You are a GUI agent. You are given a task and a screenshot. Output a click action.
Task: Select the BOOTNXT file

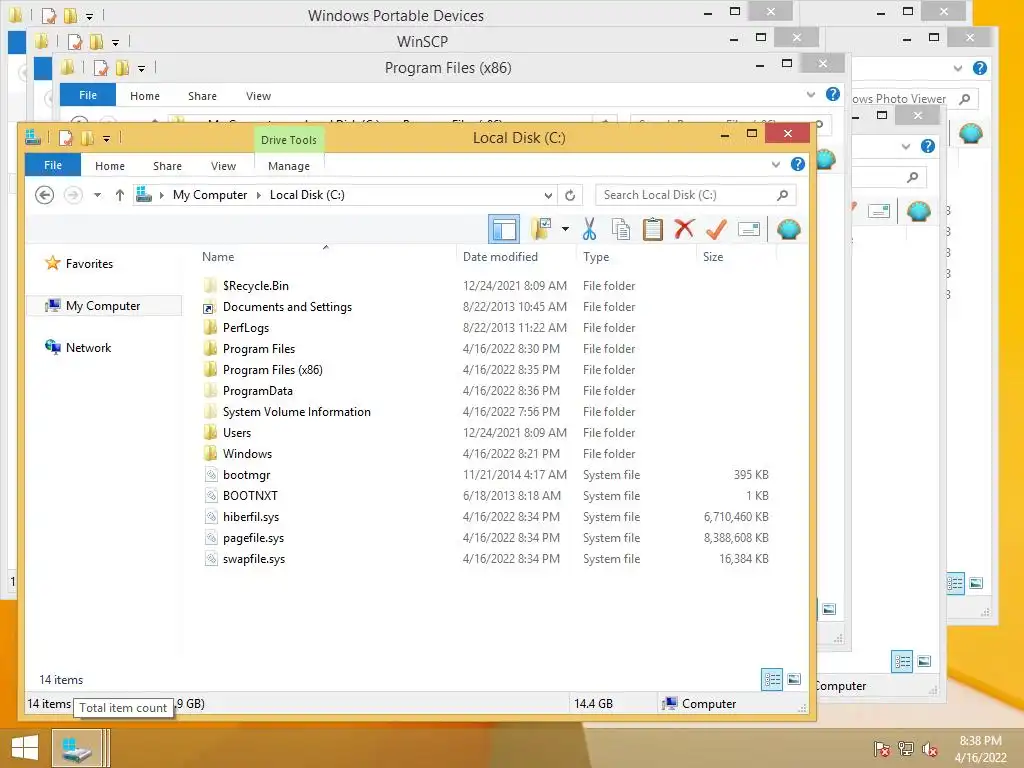(x=250, y=496)
